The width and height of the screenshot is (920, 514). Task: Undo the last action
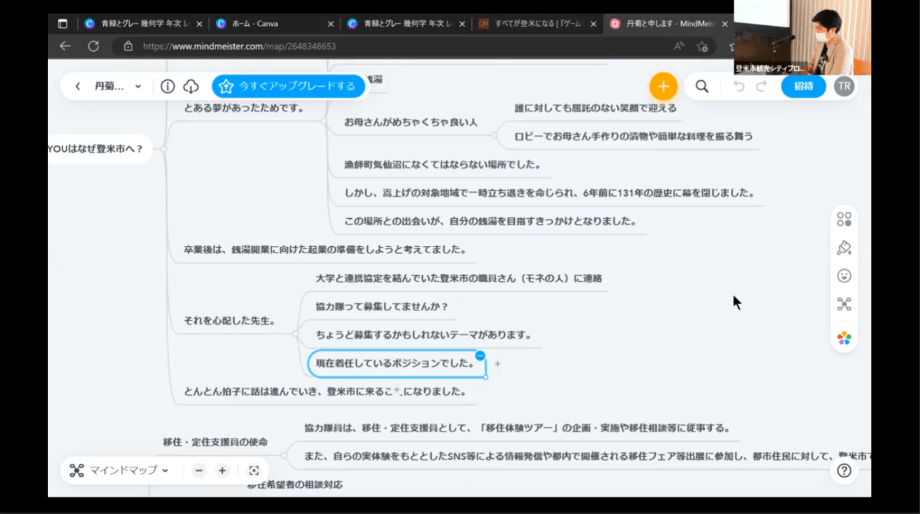tap(739, 86)
